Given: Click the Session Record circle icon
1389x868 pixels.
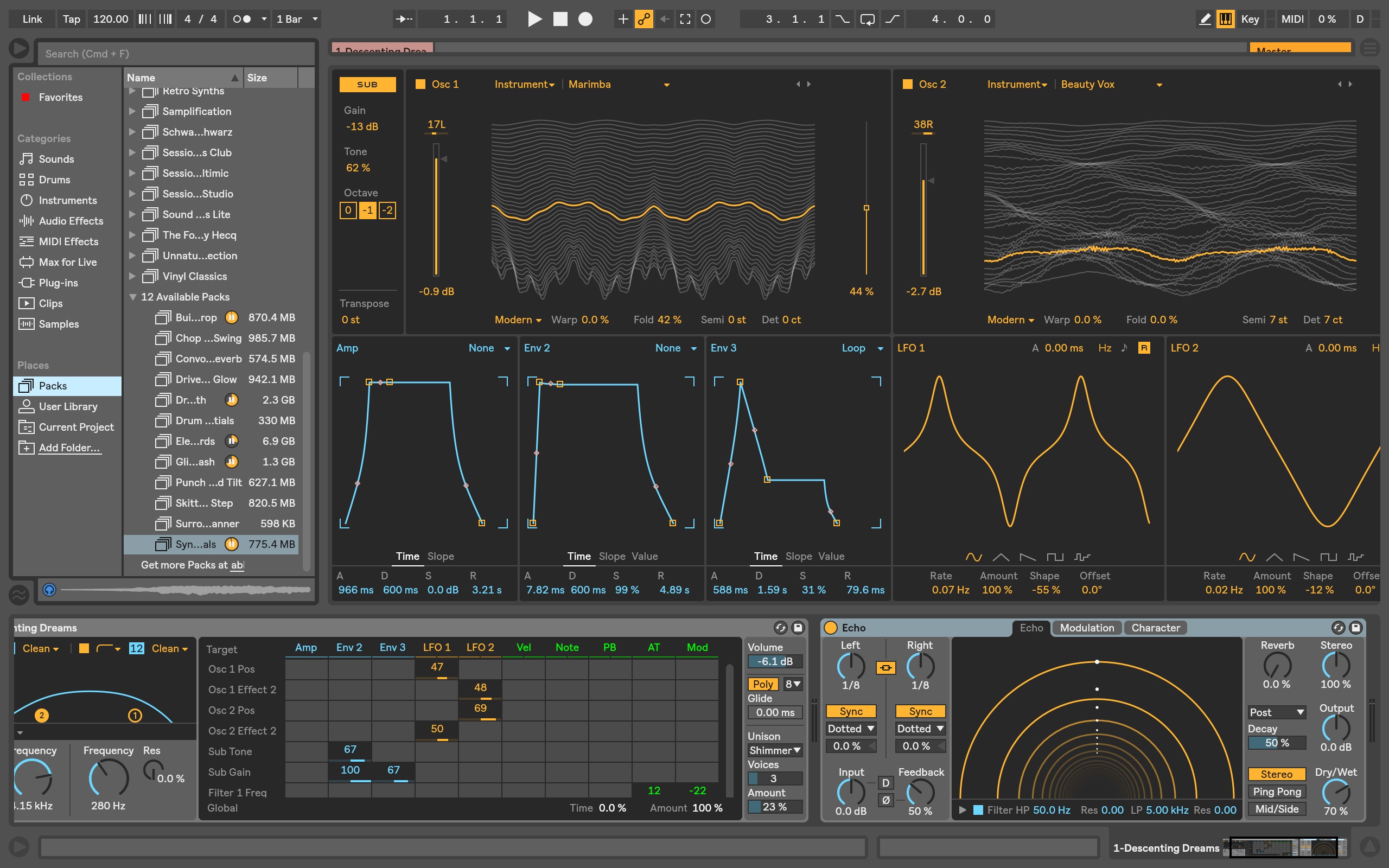Looking at the screenshot, I should [706, 19].
